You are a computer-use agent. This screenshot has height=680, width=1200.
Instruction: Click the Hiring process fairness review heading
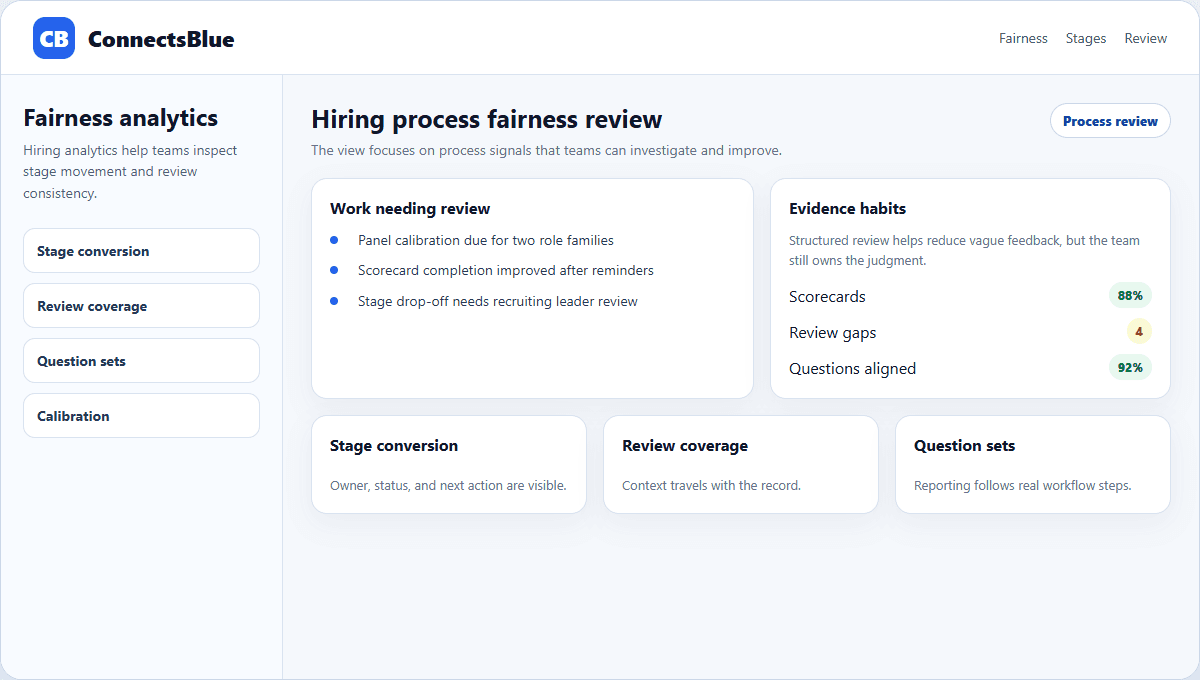tap(487, 120)
